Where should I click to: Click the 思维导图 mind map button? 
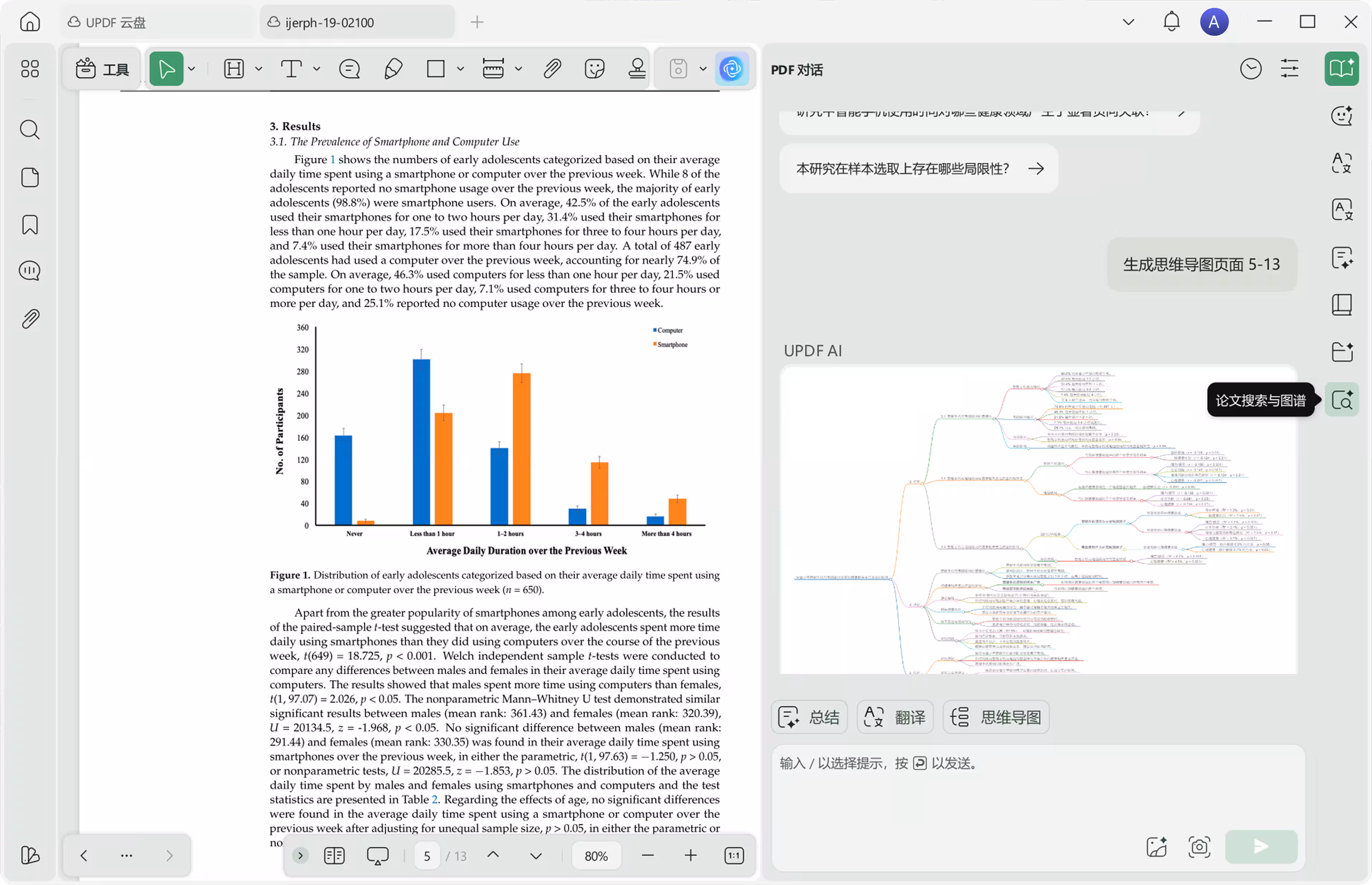coord(996,717)
